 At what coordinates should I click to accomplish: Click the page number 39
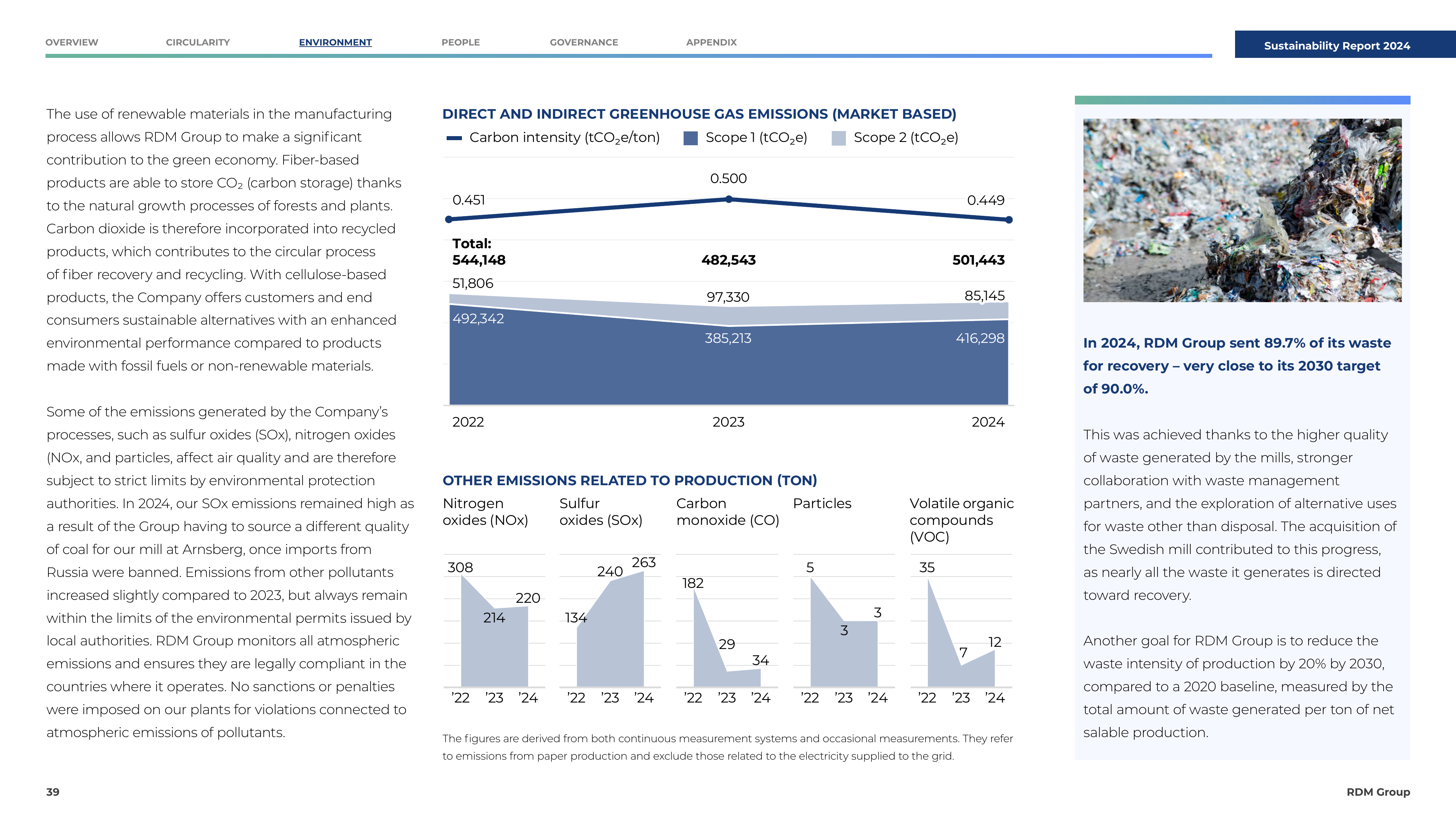(x=52, y=792)
